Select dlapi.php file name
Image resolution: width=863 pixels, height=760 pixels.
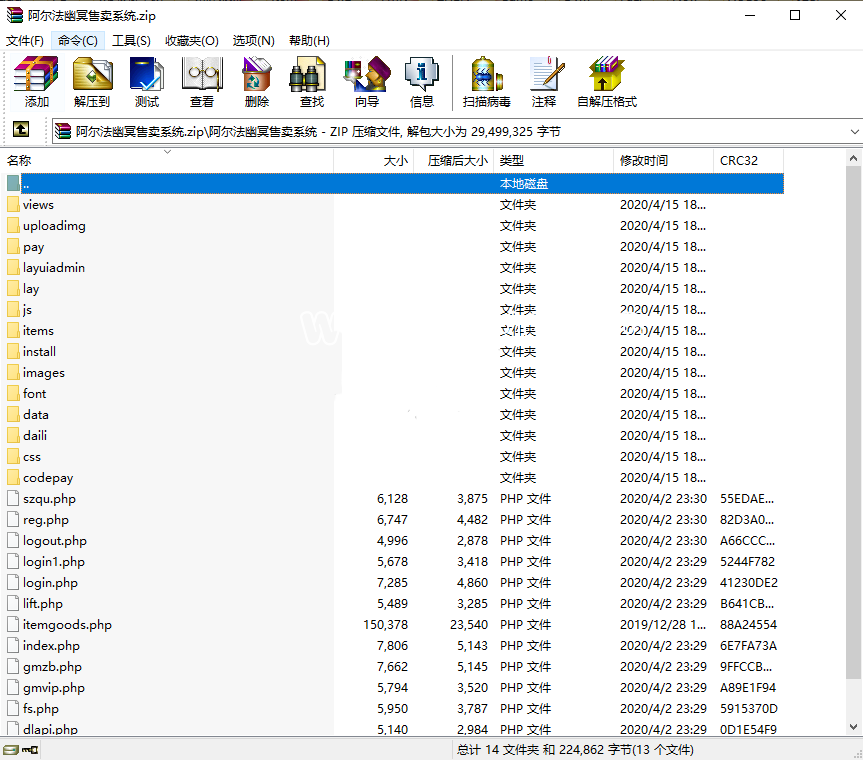pos(50,729)
